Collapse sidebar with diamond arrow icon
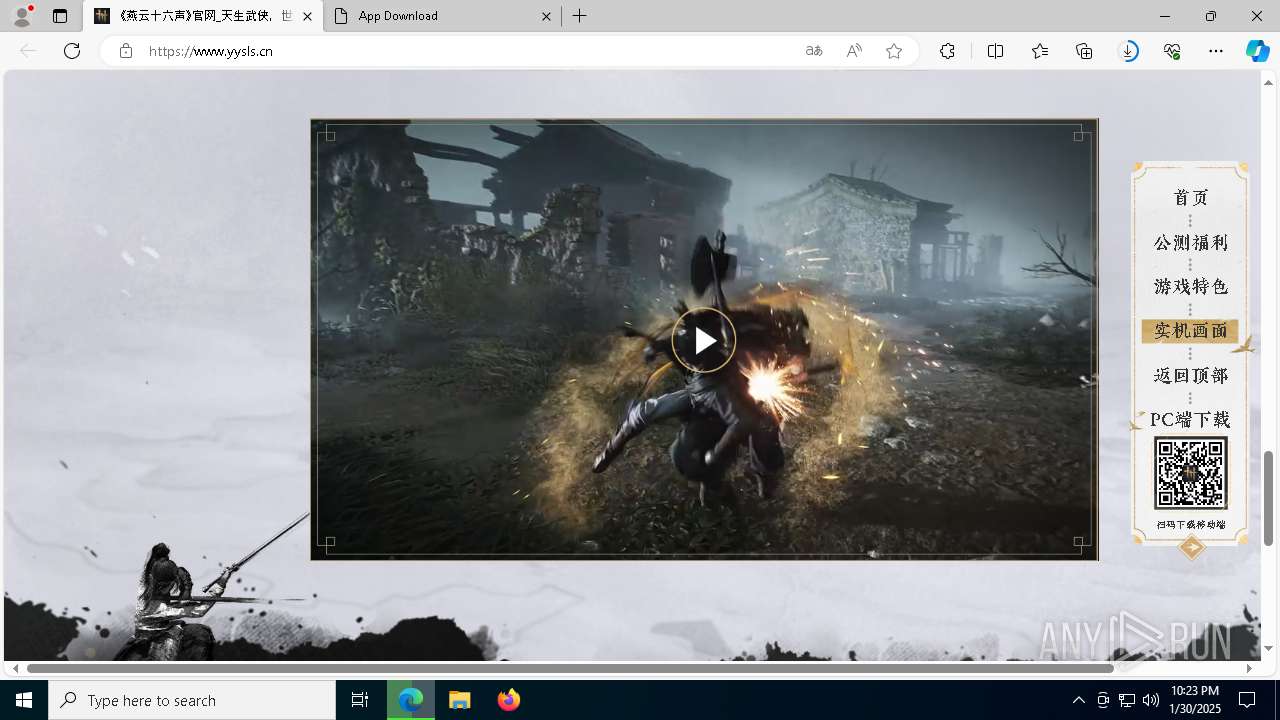Screen dimensions: 1280x720 tap(1191, 547)
